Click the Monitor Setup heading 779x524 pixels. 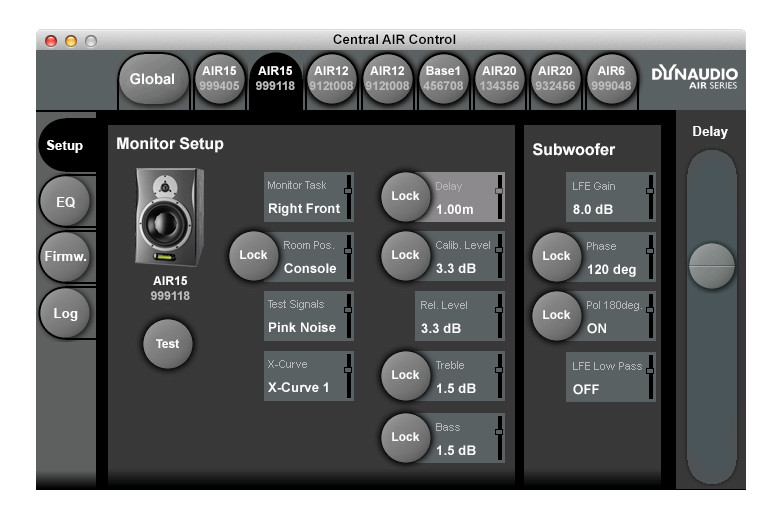pyautogui.click(x=170, y=144)
